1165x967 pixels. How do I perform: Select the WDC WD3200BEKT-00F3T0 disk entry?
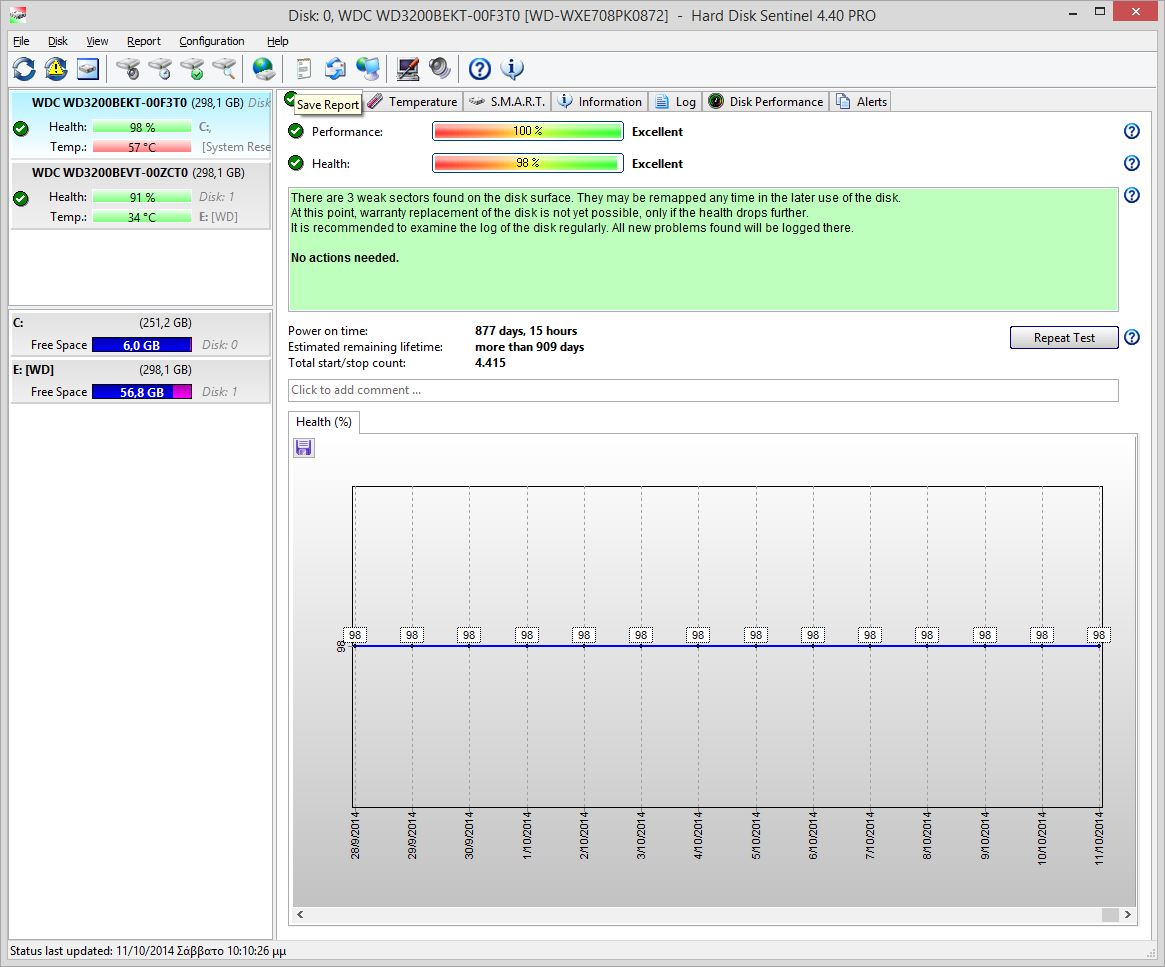coord(141,124)
